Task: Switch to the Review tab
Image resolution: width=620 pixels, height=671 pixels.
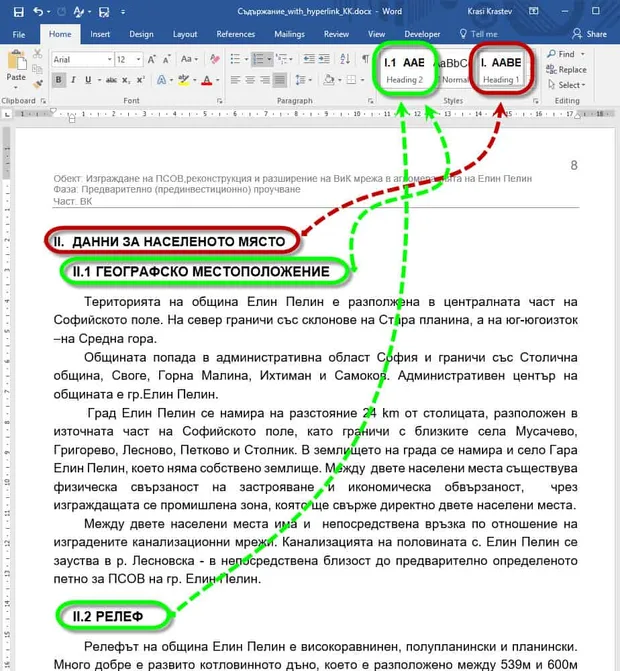Action: pyautogui.click(x=336, y=34)
